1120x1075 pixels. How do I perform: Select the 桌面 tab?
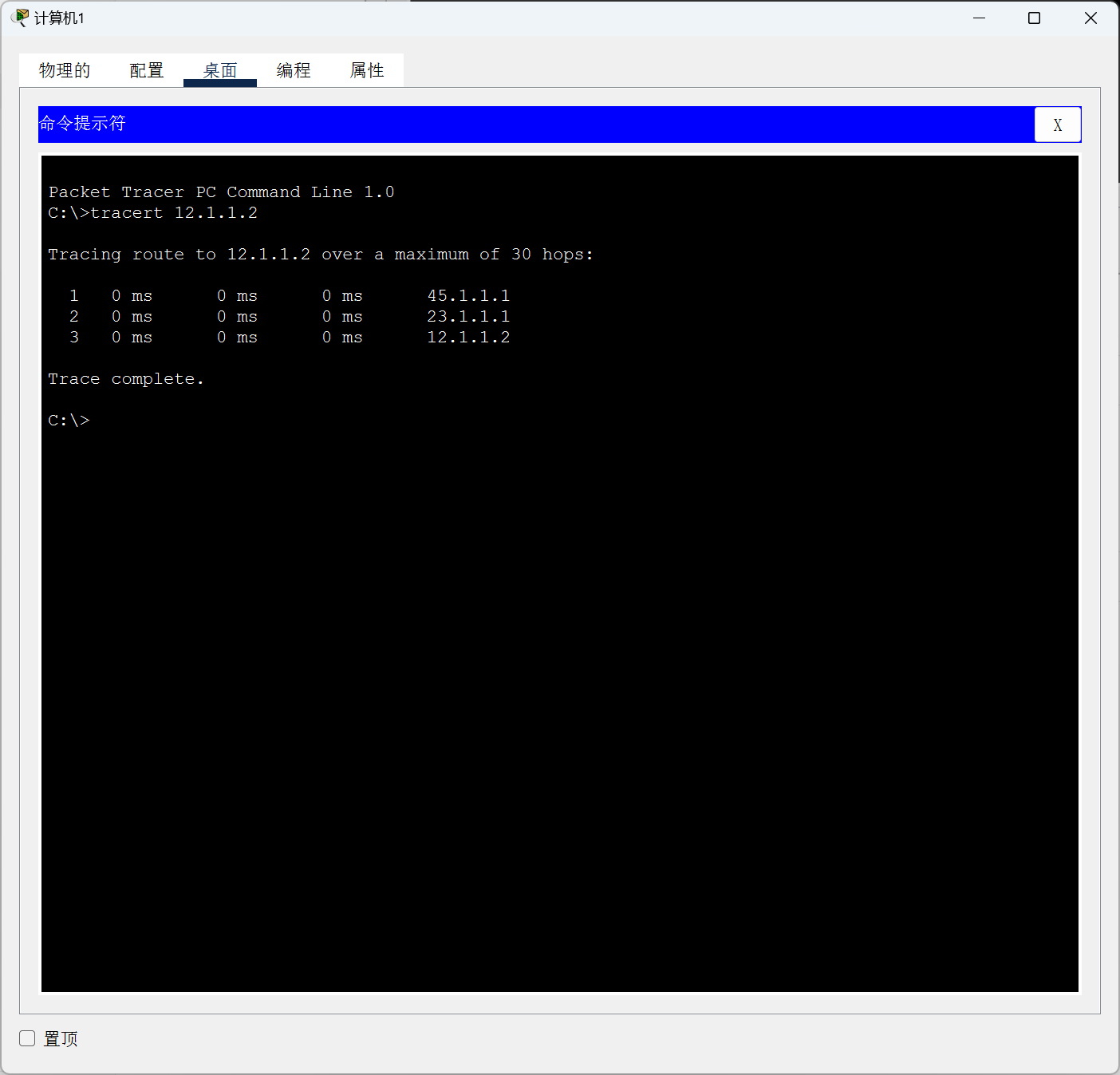click(x=220, y=70)
